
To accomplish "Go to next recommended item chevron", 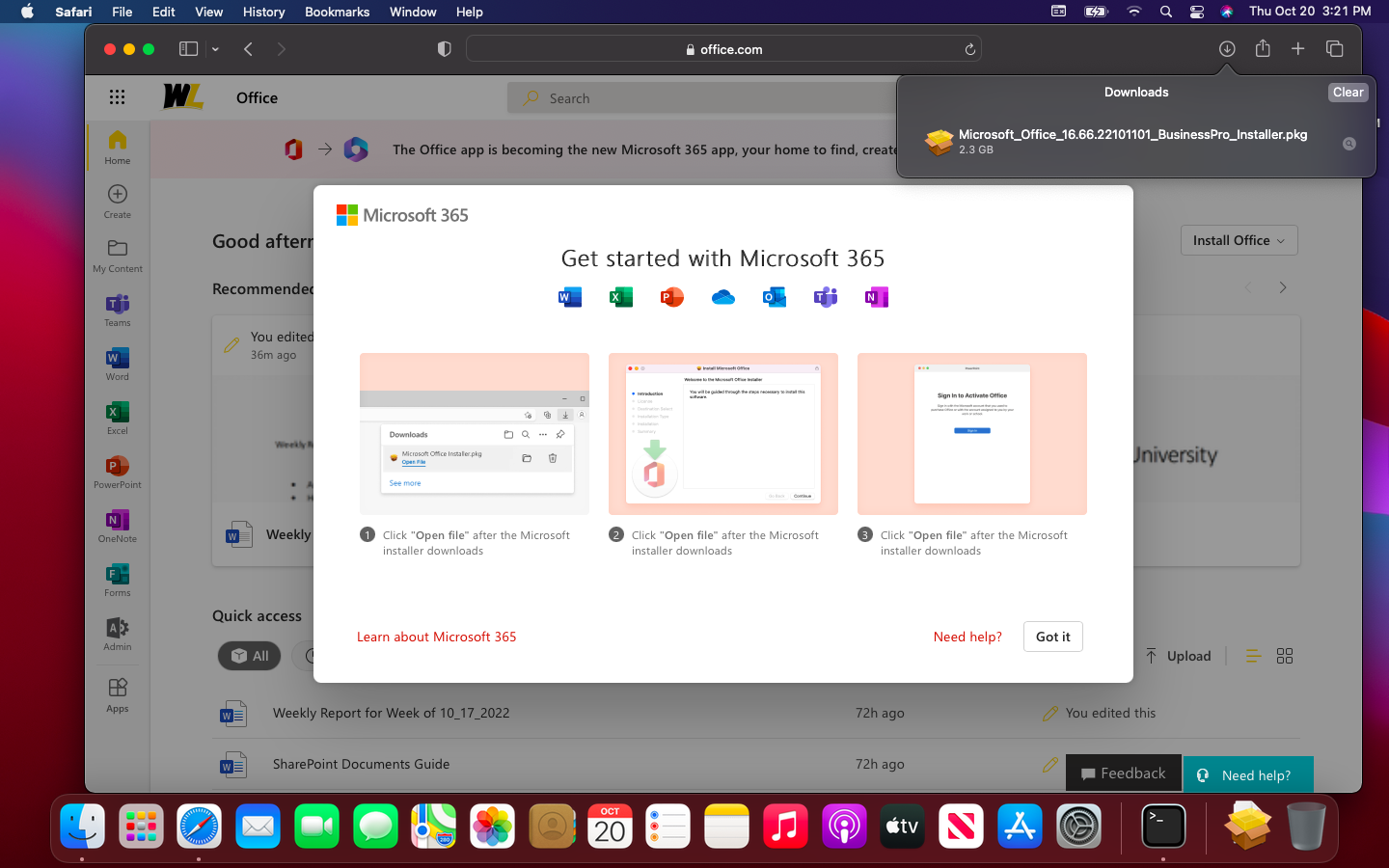I will click(x=1282, y=287).
